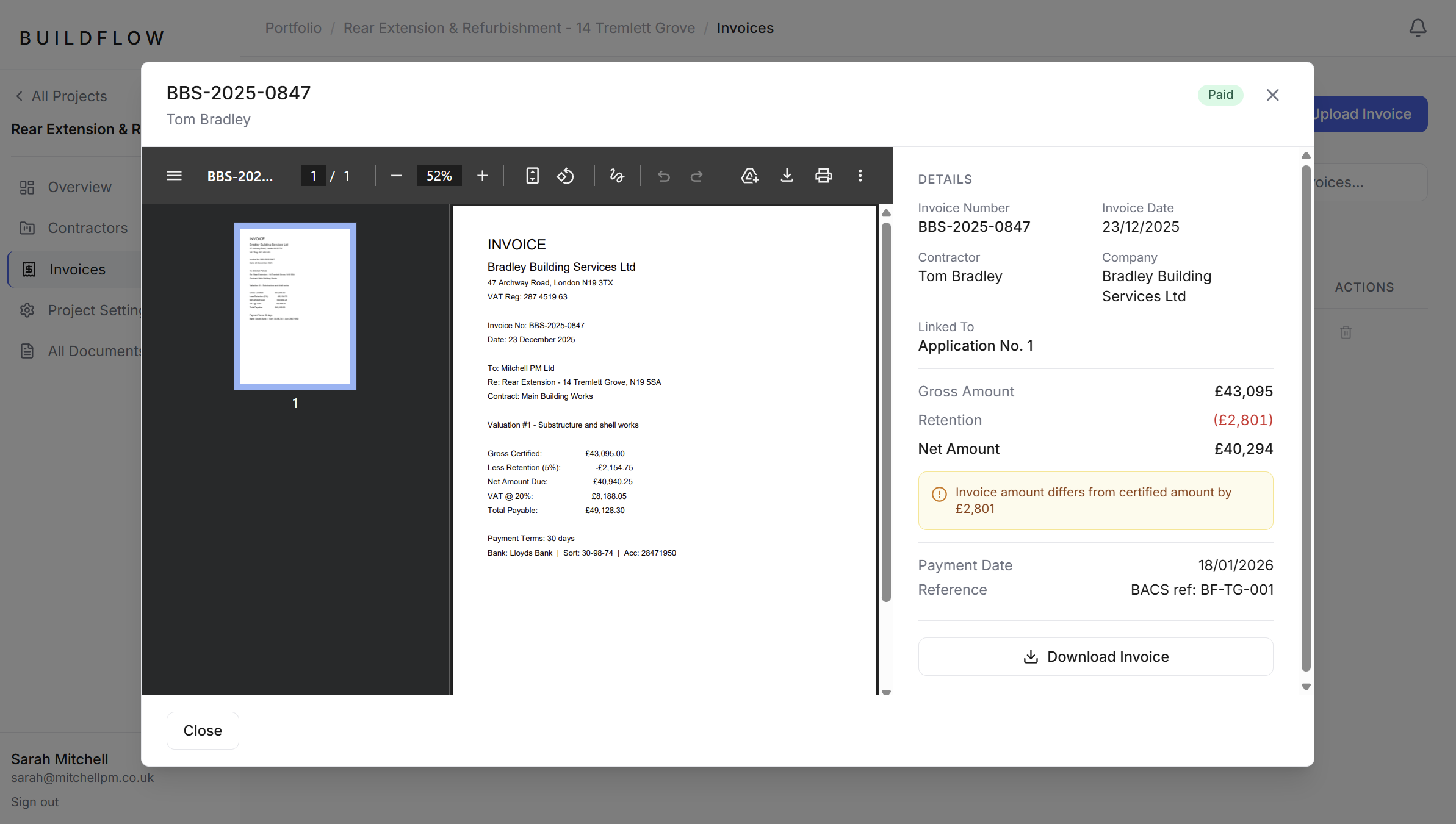This screenshot has width=1456, height=824.
Task: Click the details panel scroll down arrow
Action: [1306, 687]
